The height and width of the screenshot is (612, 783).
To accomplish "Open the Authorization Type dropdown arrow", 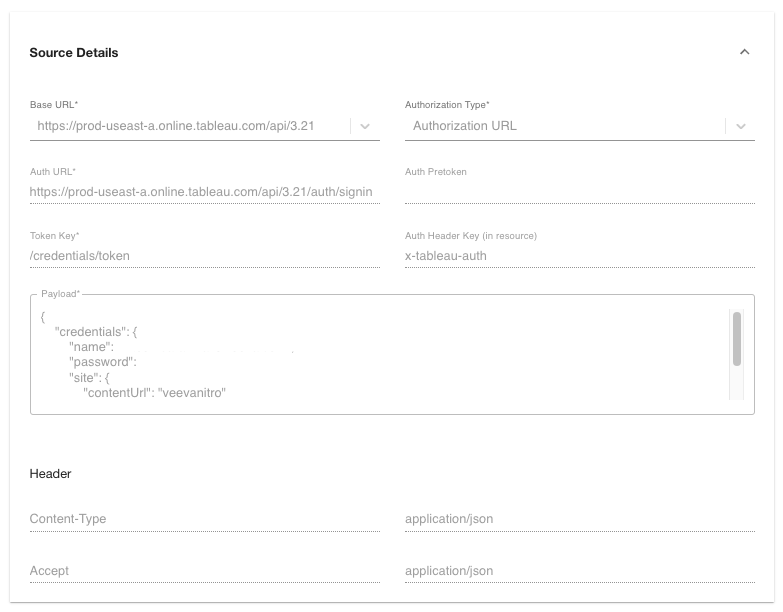I will (x=740, y=126).
